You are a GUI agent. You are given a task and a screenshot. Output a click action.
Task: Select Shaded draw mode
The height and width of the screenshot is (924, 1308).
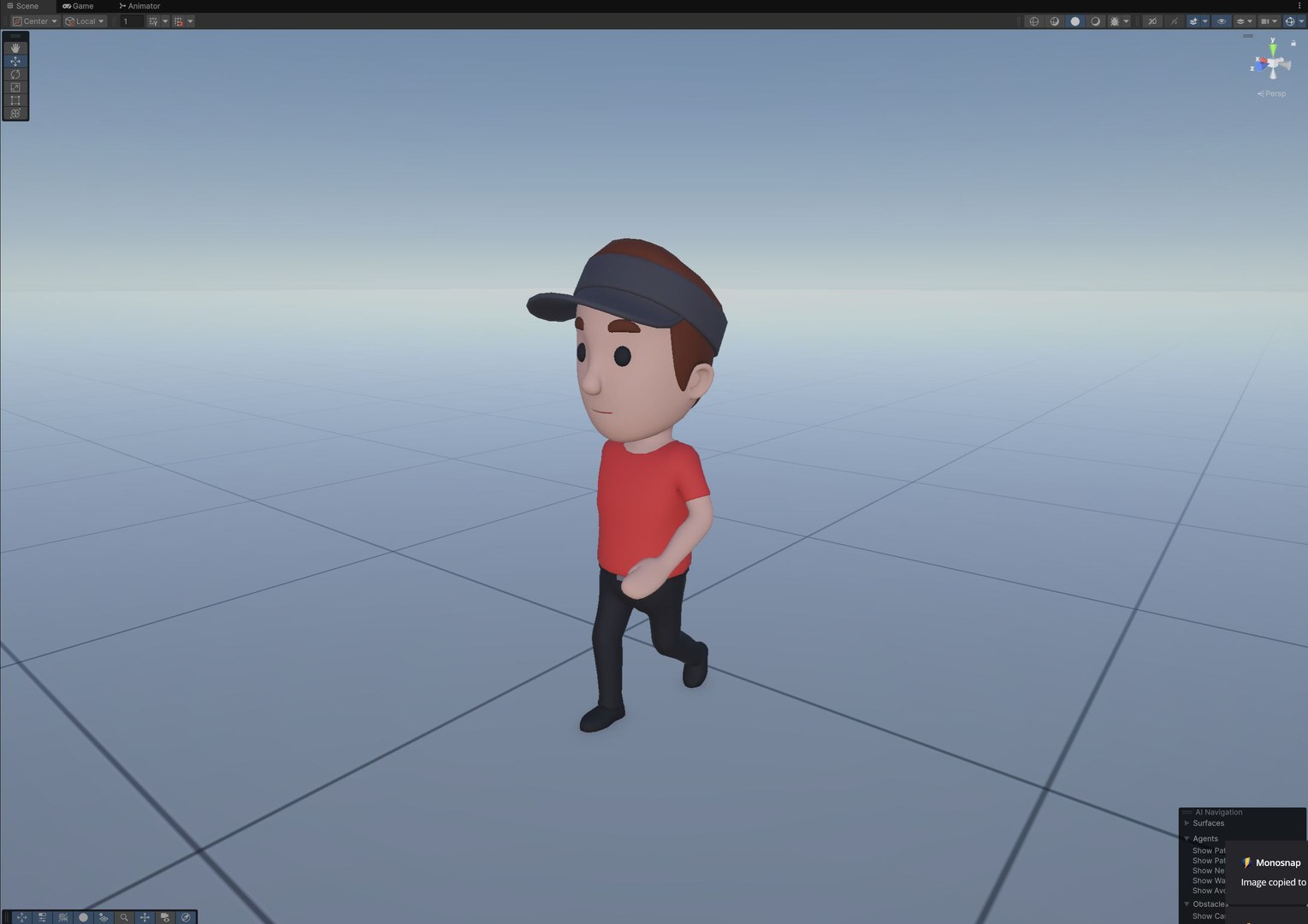tap(1075, 21)
